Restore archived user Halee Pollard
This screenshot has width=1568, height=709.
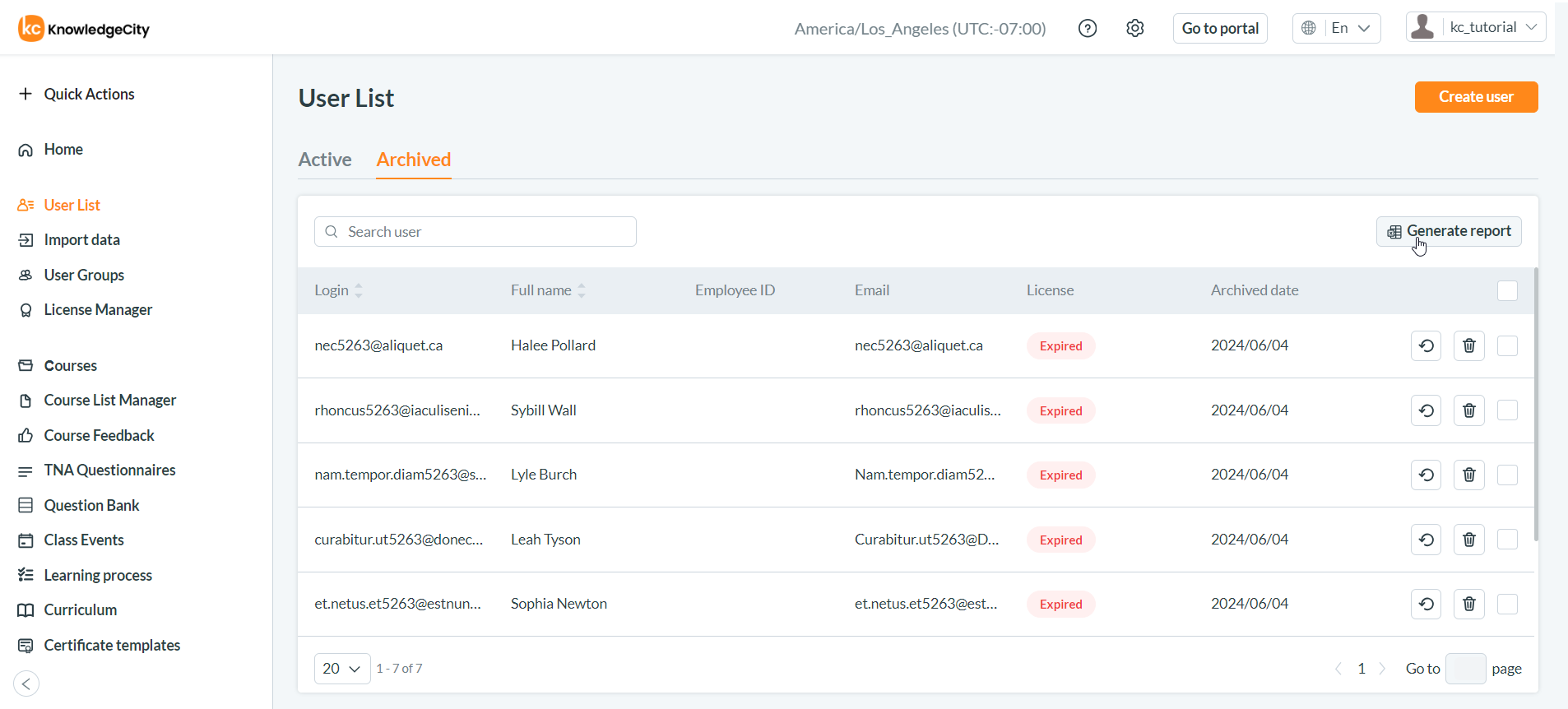[1426, 346]
